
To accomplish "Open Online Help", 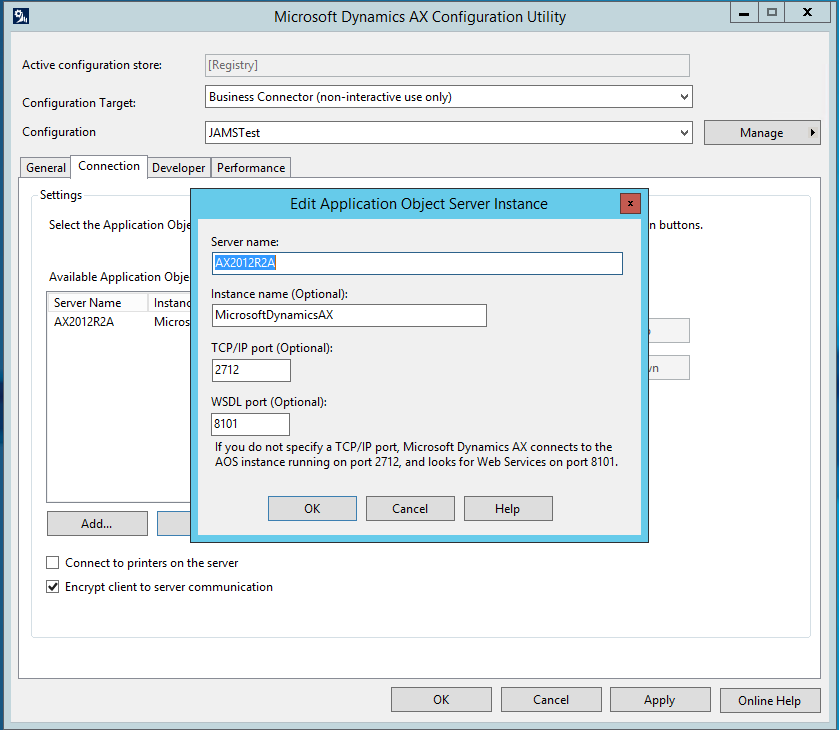I will pyautogui.click(x=769, y=700).
